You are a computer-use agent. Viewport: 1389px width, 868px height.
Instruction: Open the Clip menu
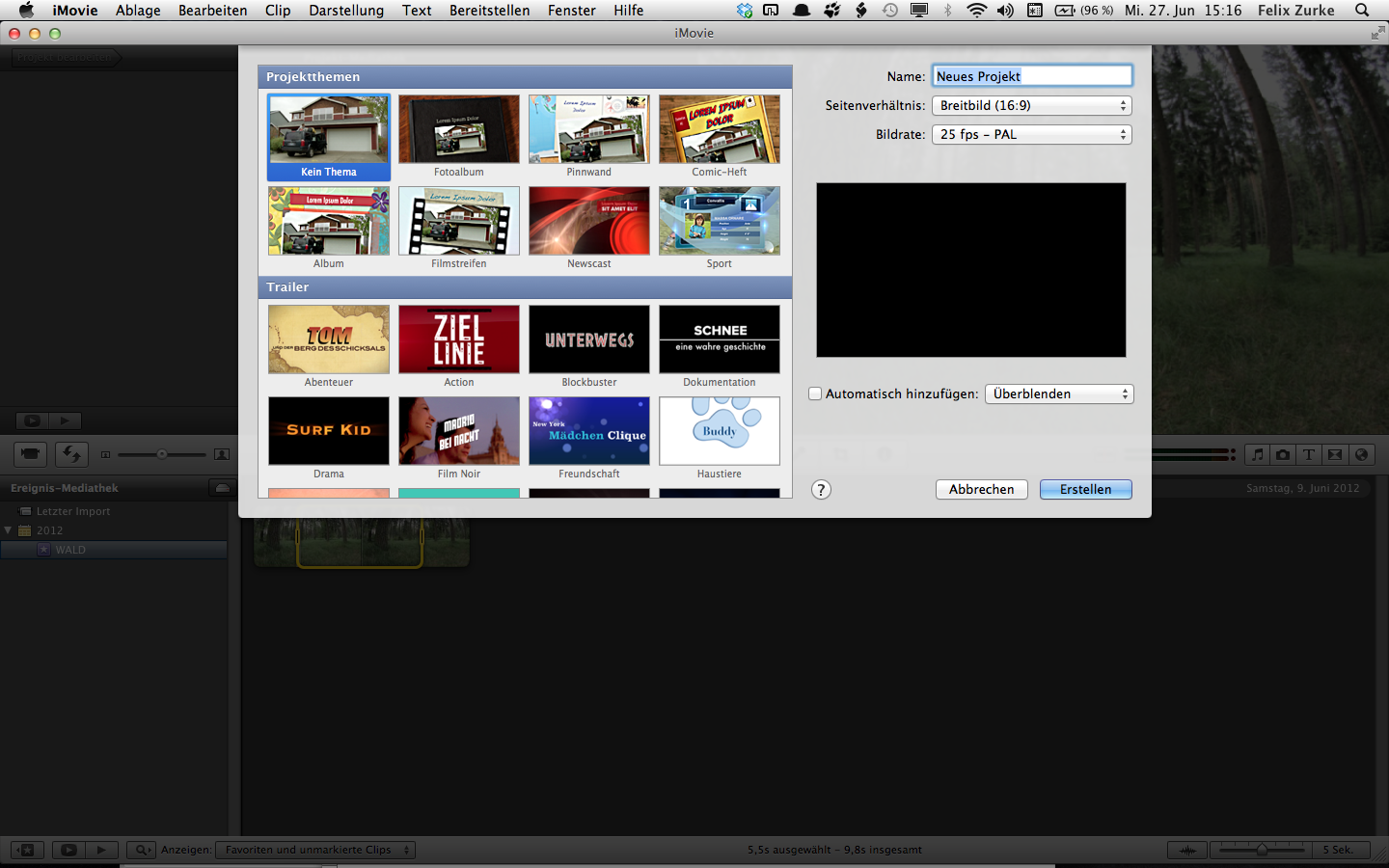278,11
